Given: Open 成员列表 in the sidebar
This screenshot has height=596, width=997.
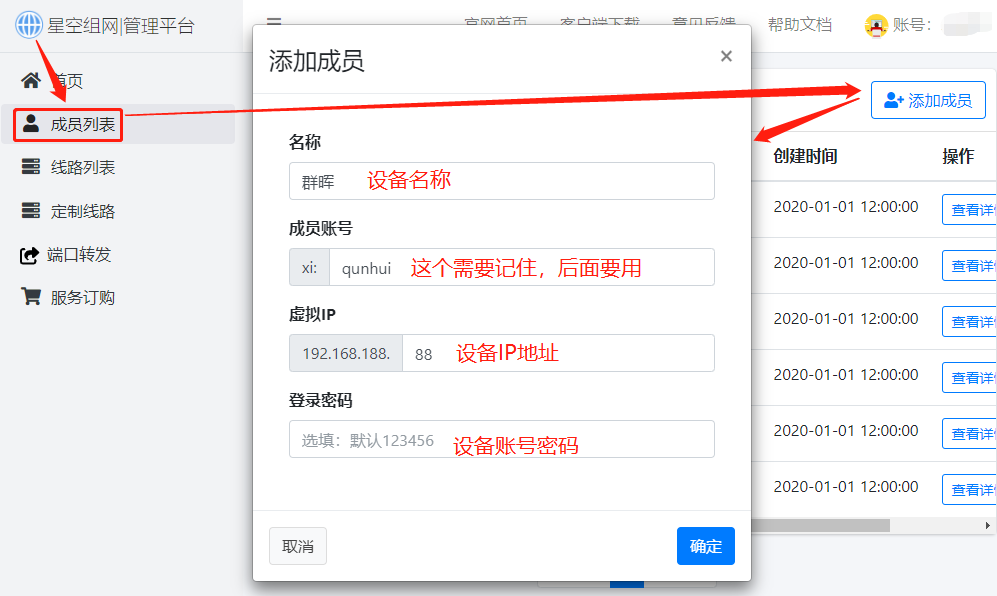Looking at the screenshot, I should [82, 125].
